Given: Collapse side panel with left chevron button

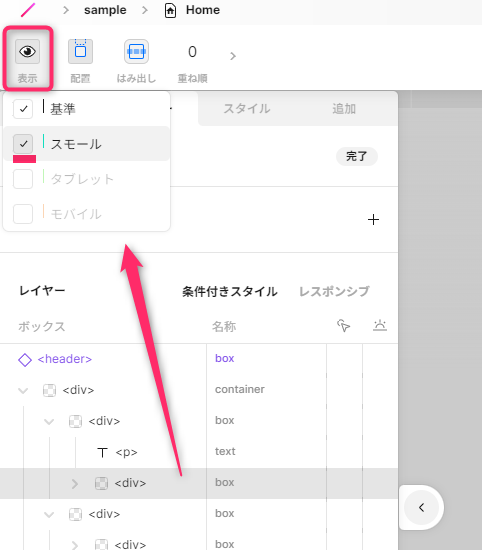Looking at the screenshot, I should pos(421,507).
